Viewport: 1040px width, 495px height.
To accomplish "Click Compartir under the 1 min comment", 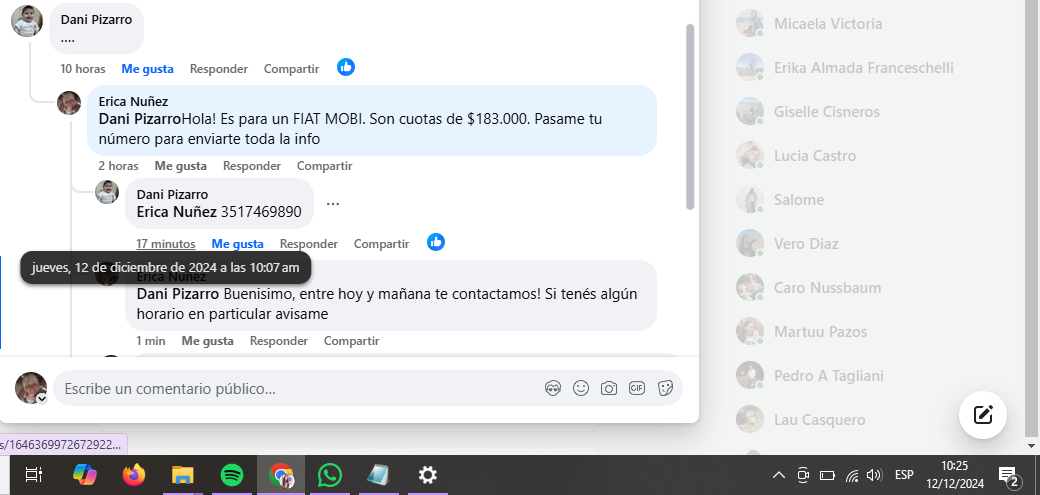I will tap(352, 341).
